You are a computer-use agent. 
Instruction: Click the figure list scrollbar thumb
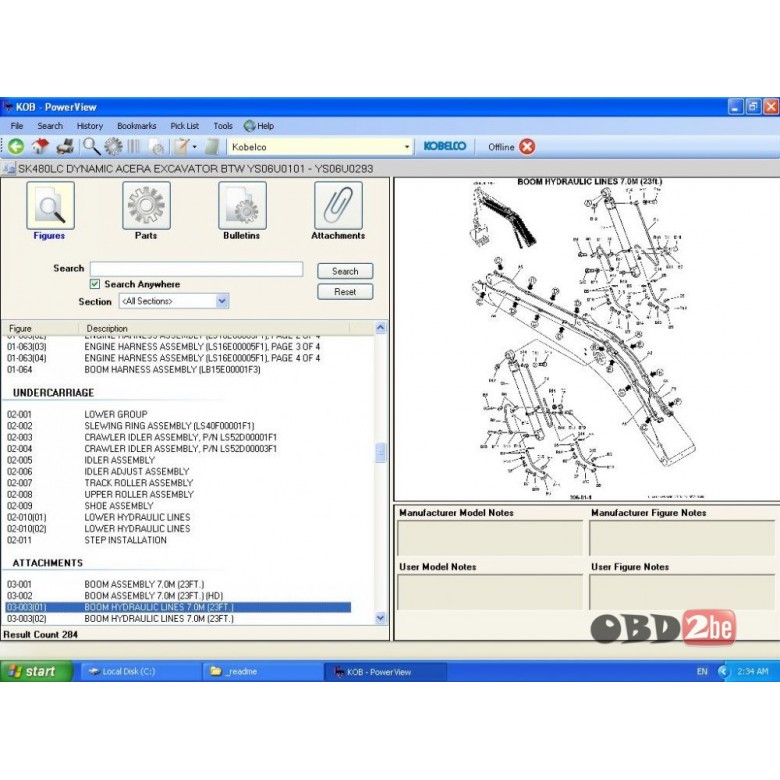[x=381, y=453]
